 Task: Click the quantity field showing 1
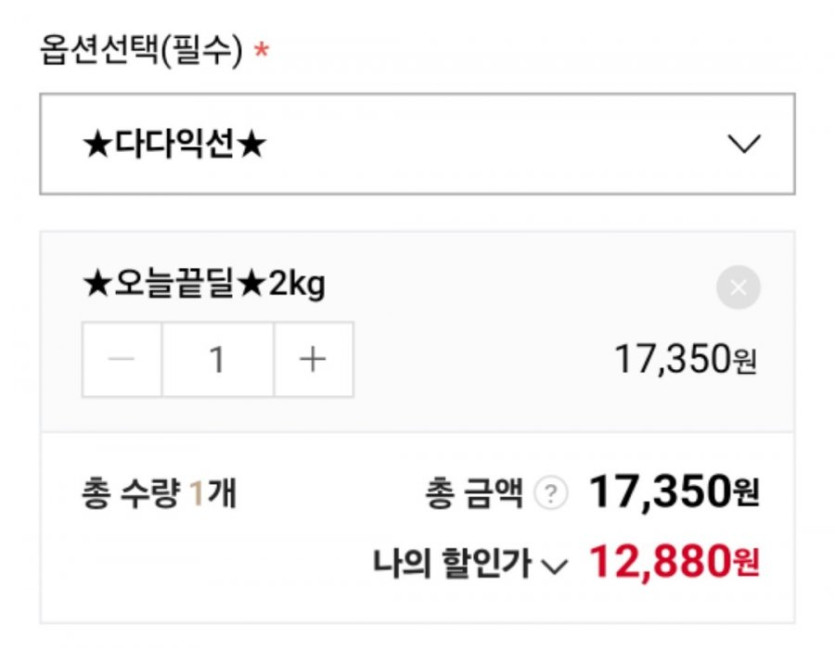(x=217, y=360)
